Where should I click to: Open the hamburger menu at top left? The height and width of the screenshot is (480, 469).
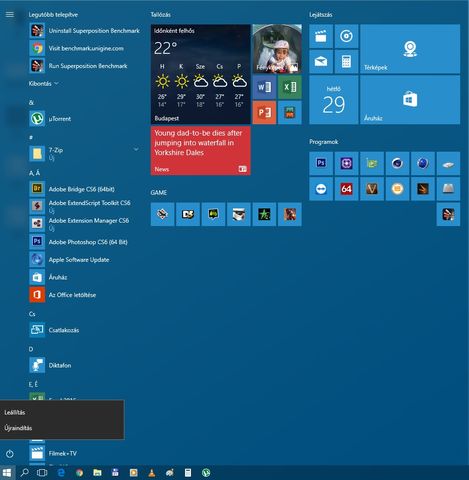[10, 14]
